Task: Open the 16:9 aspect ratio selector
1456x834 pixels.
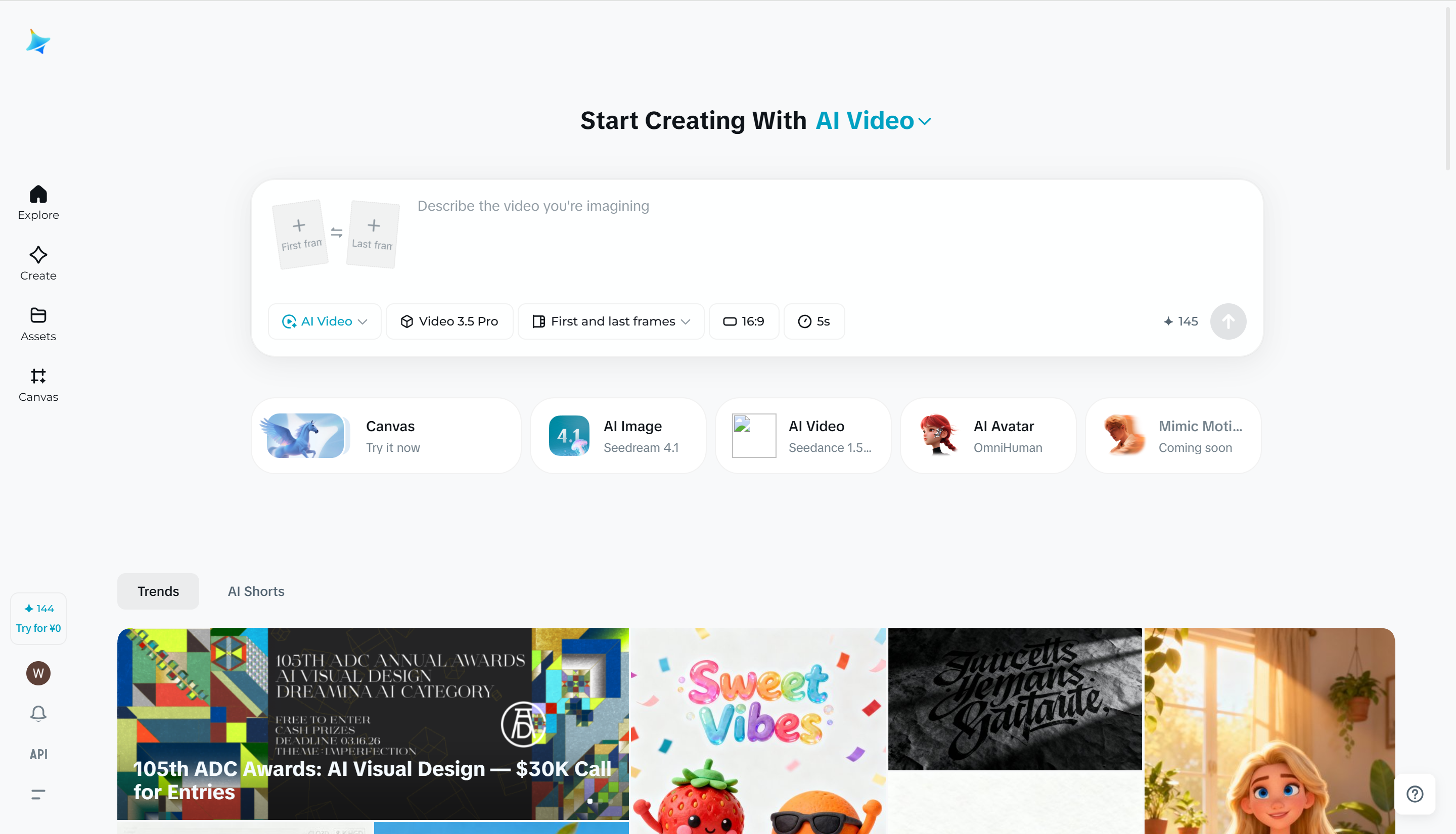Action: coord(744,321)
